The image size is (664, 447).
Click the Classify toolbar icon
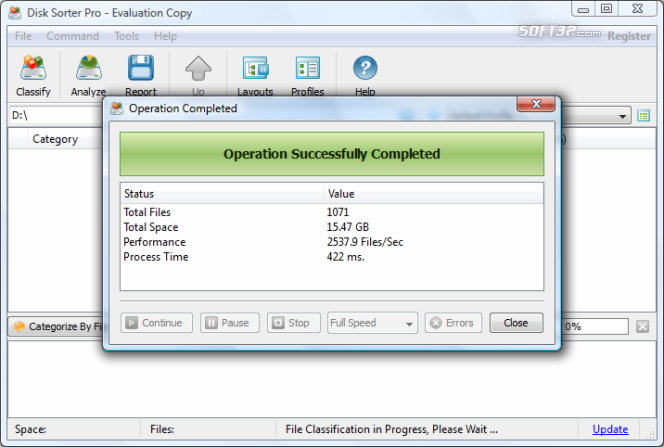(x=33, y=68)
